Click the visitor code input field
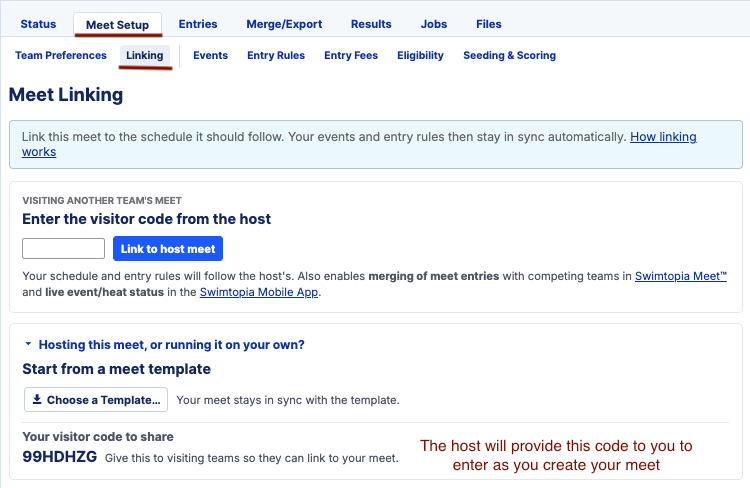This screenshot has width=750, height=488. [x=64, y=248]
